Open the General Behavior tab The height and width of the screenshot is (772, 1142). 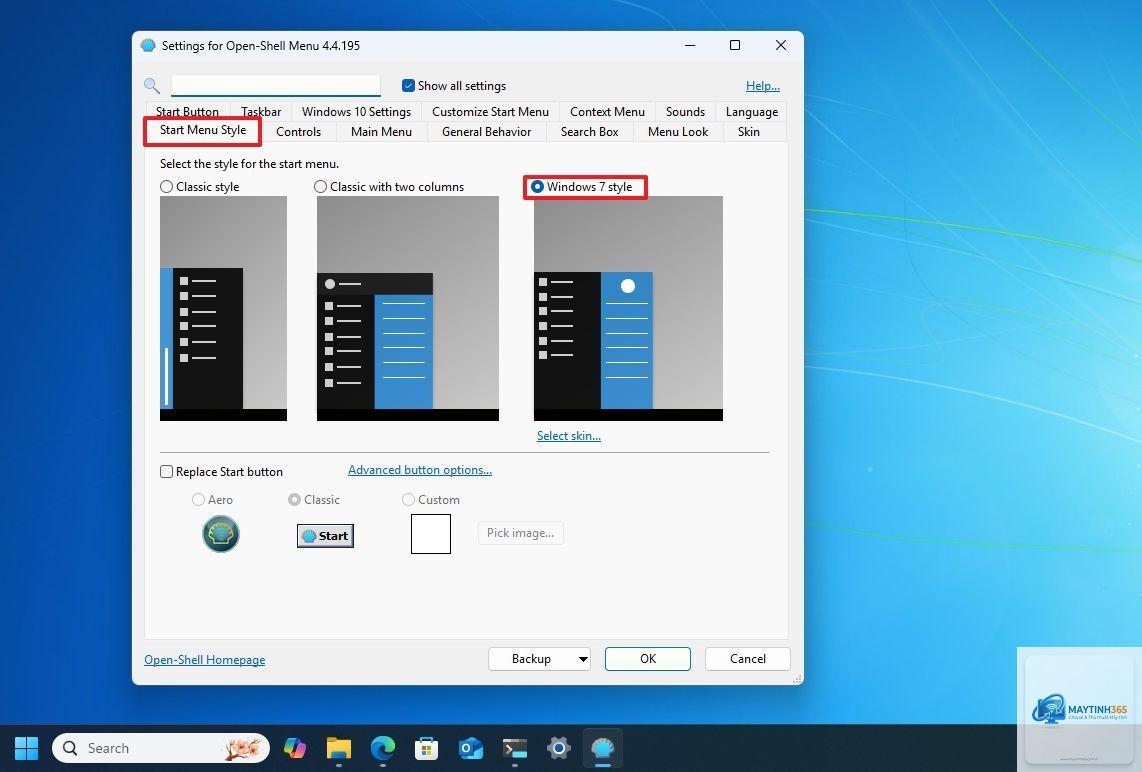(x=487, y=132)
